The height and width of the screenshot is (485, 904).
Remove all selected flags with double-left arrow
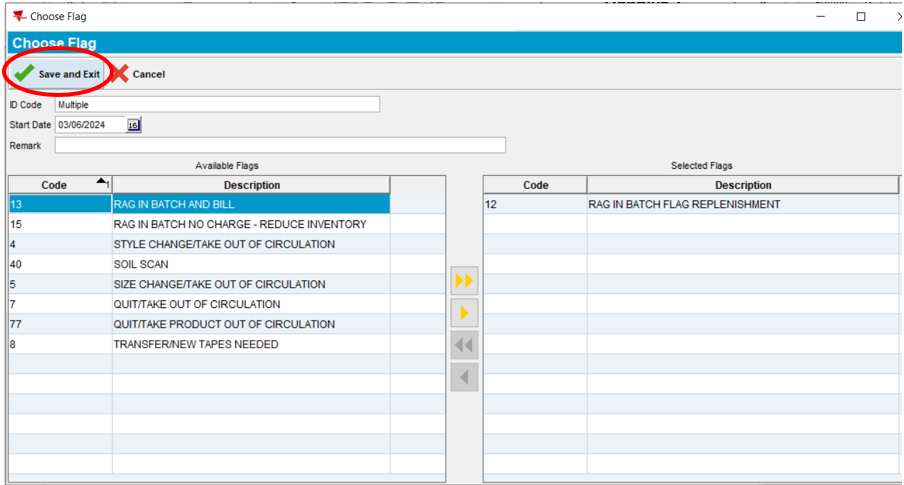click(x=464, y=345)
